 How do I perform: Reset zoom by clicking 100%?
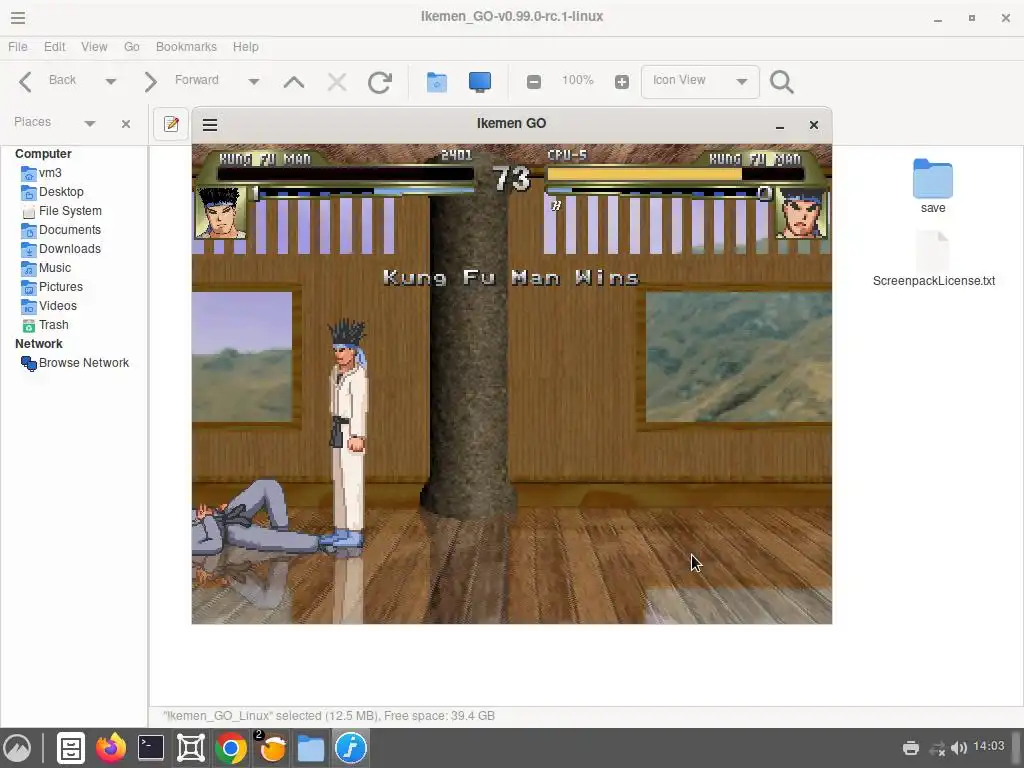click(x=578, y=80)
